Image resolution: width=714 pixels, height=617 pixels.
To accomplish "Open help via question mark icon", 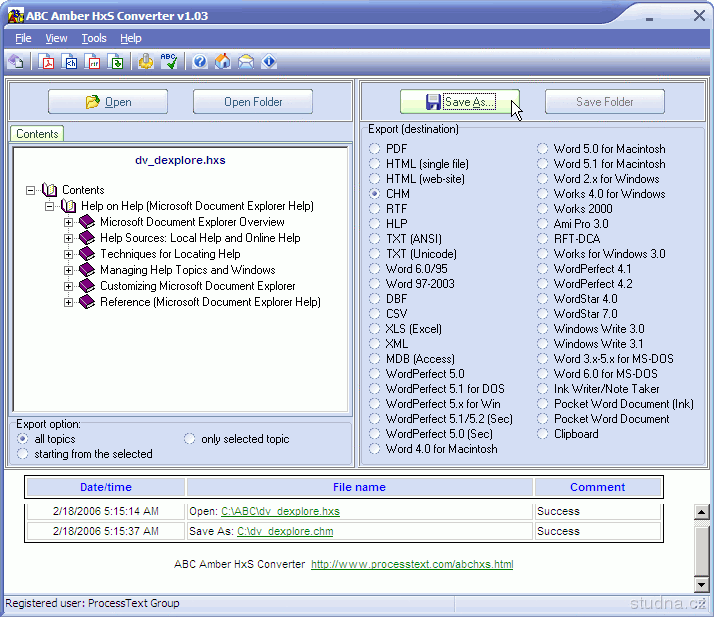I will point(200,62).
